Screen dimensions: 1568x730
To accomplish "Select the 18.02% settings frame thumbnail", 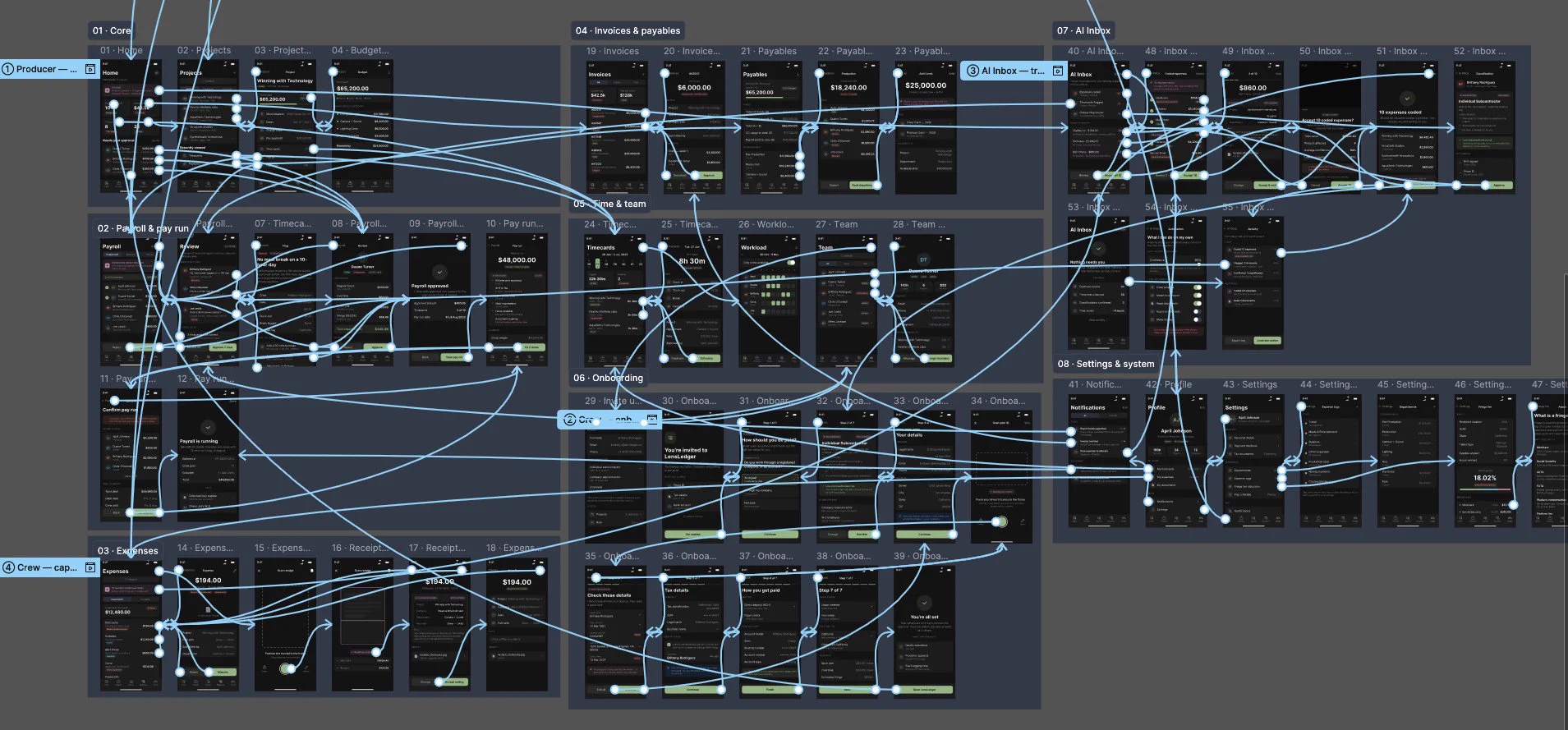I will point(1484,461).
